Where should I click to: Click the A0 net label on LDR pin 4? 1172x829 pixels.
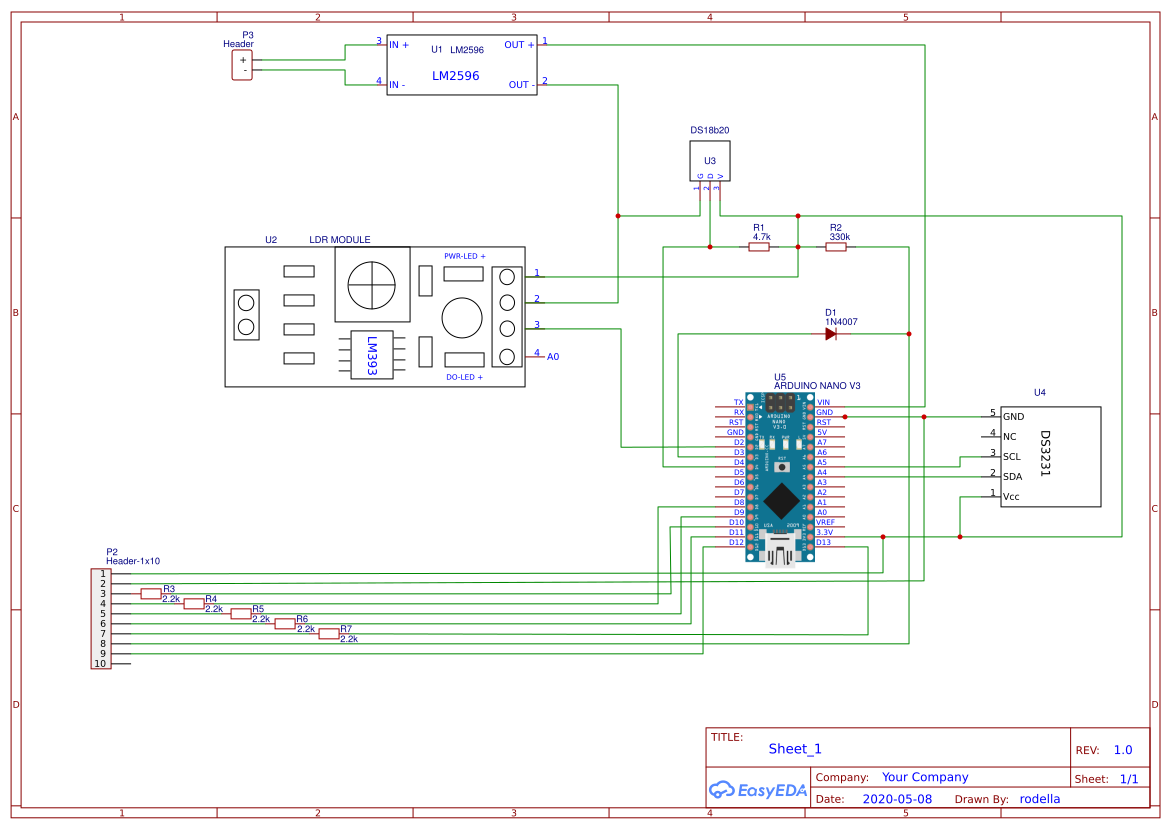[x=554, y=356]
